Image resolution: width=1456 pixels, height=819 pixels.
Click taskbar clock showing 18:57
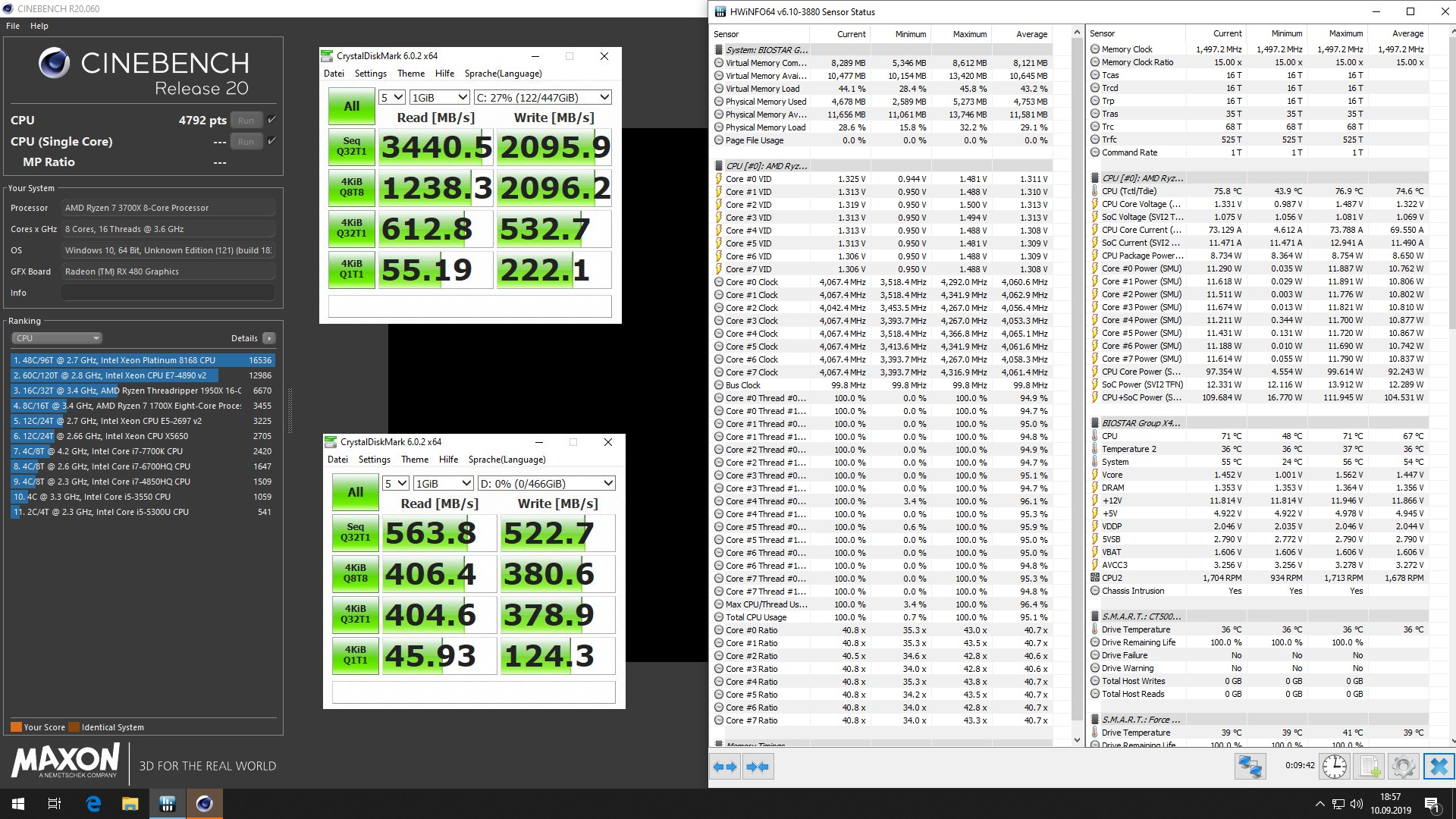click(1391, 804)
